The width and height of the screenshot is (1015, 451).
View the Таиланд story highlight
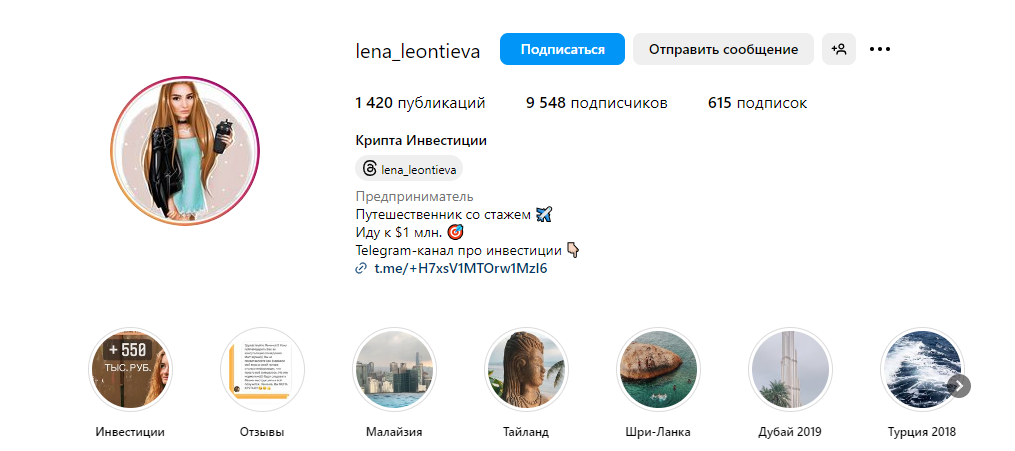526,369
